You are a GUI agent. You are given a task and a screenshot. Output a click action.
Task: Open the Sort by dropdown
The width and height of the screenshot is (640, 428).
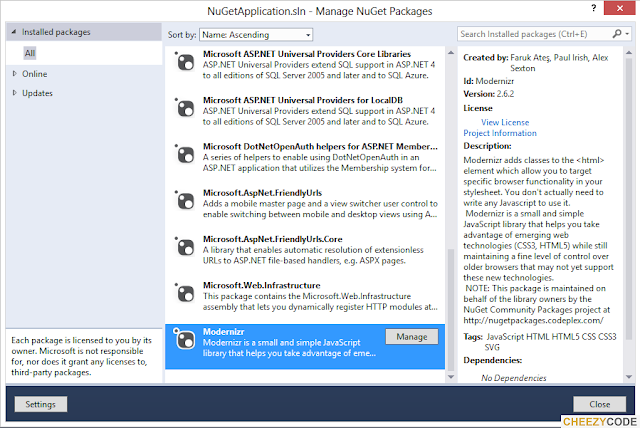click(256, 35)
